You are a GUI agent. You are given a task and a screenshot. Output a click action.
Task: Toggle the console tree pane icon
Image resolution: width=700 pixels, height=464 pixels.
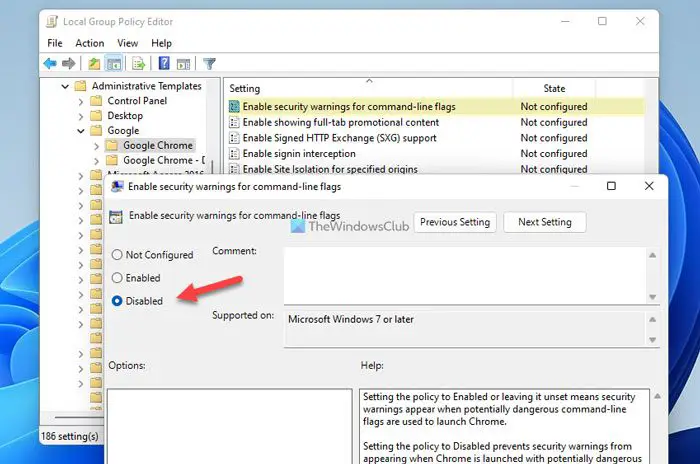pos(114,64)
